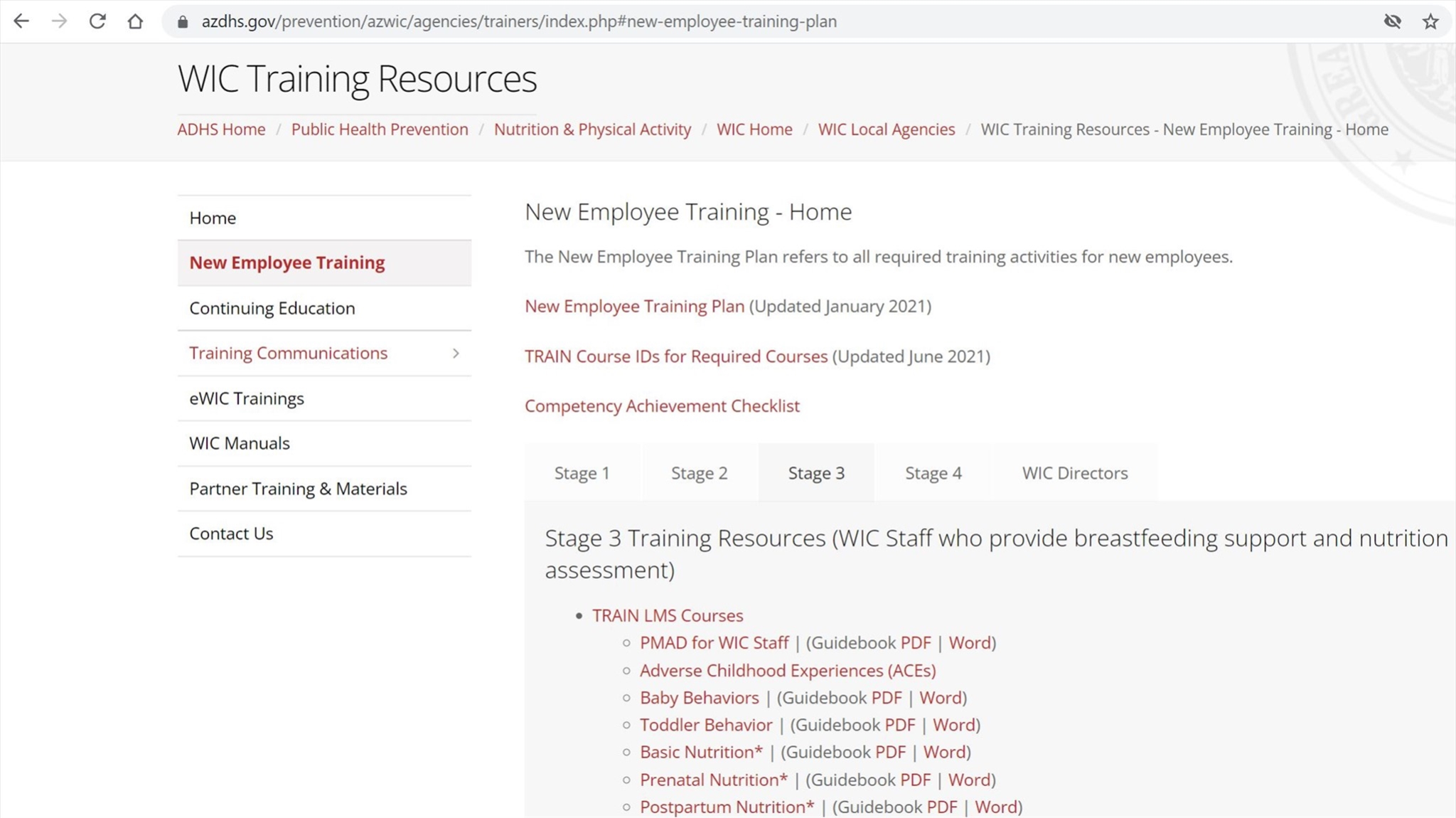The image size is (1456, 818).
Task: Open TRAIN Course IDs for Required Courses
Action: click(x=675, y=356)
